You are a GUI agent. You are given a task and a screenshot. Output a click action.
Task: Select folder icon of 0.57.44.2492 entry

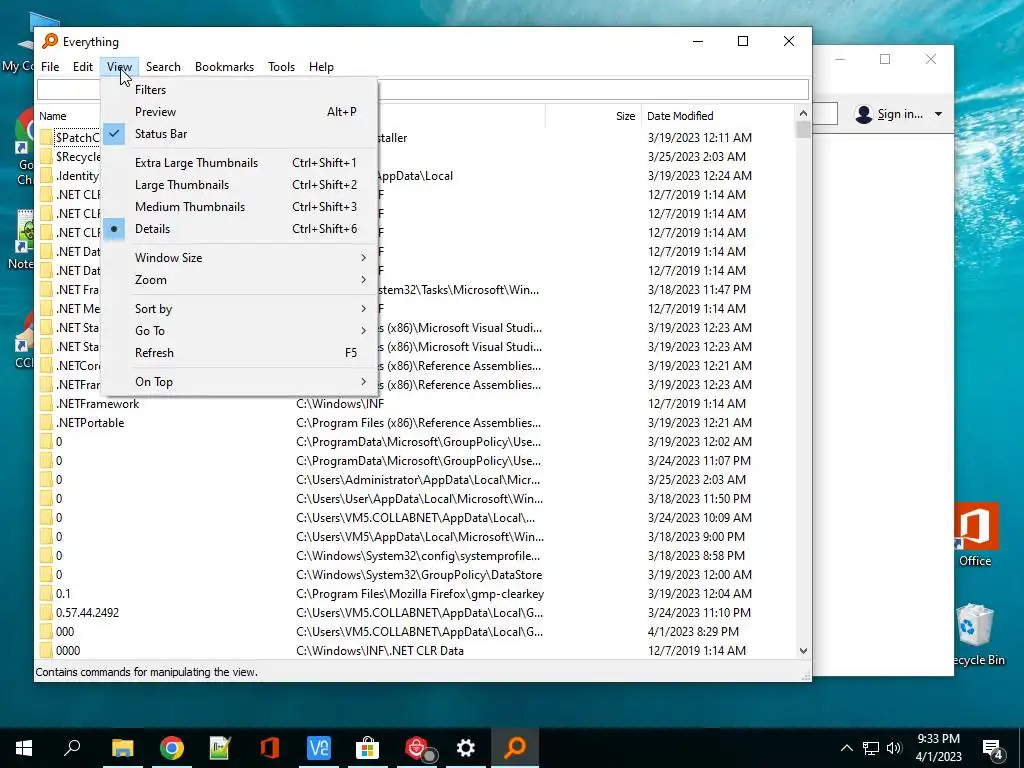point(45,613)
